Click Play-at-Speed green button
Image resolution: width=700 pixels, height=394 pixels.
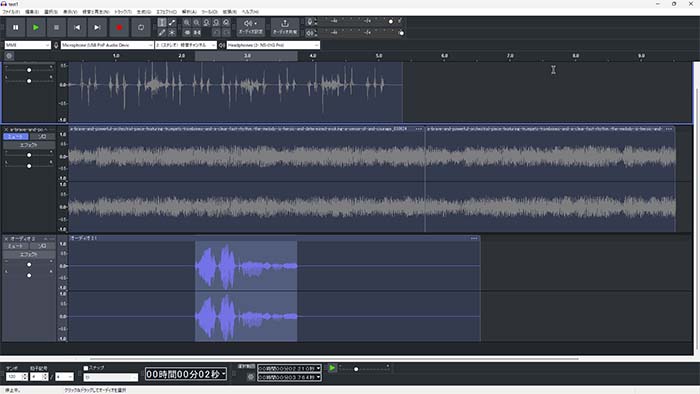332,368
